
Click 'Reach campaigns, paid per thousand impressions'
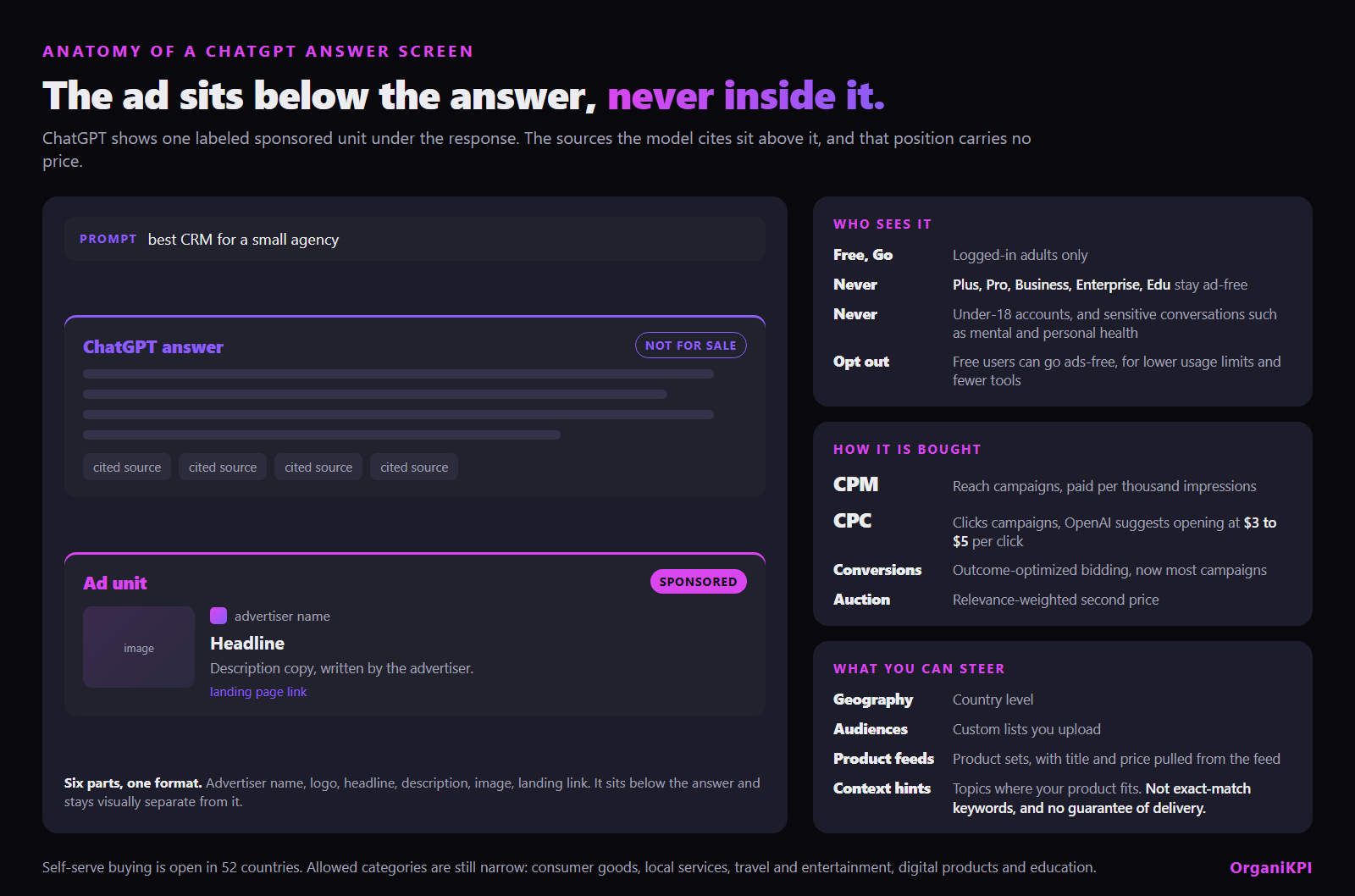coord(1104,486)
